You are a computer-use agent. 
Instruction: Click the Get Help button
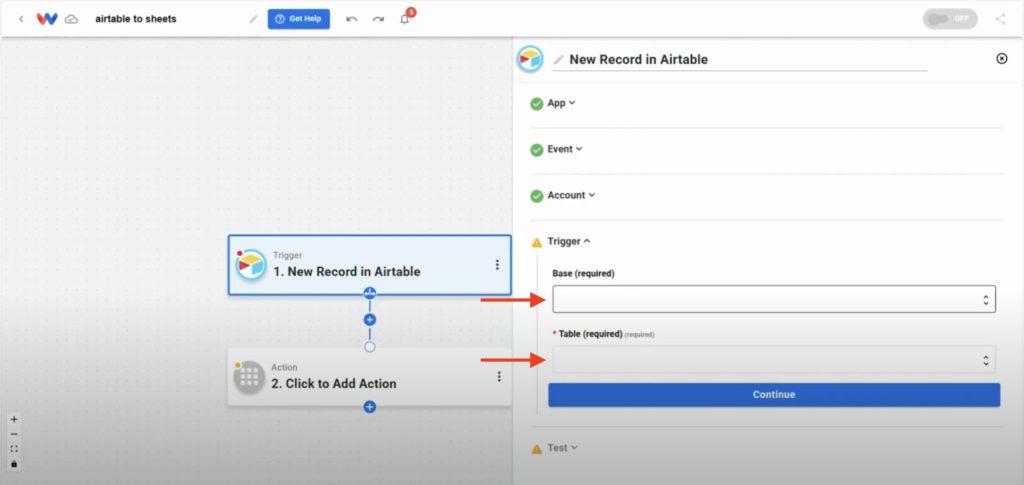coord(298,19)
